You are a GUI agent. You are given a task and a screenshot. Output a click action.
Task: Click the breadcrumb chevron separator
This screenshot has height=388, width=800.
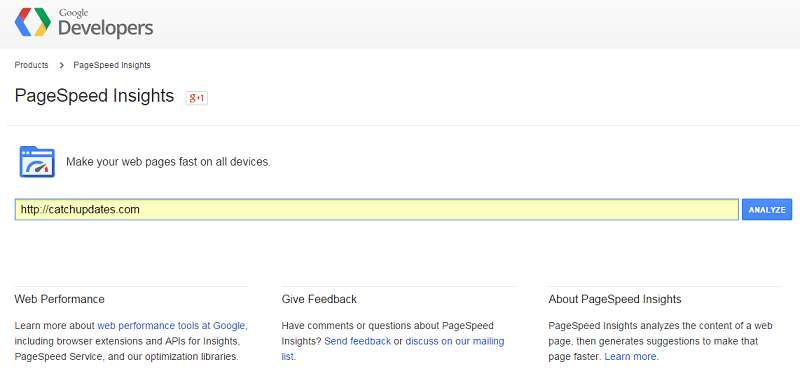tap(61, 65)
